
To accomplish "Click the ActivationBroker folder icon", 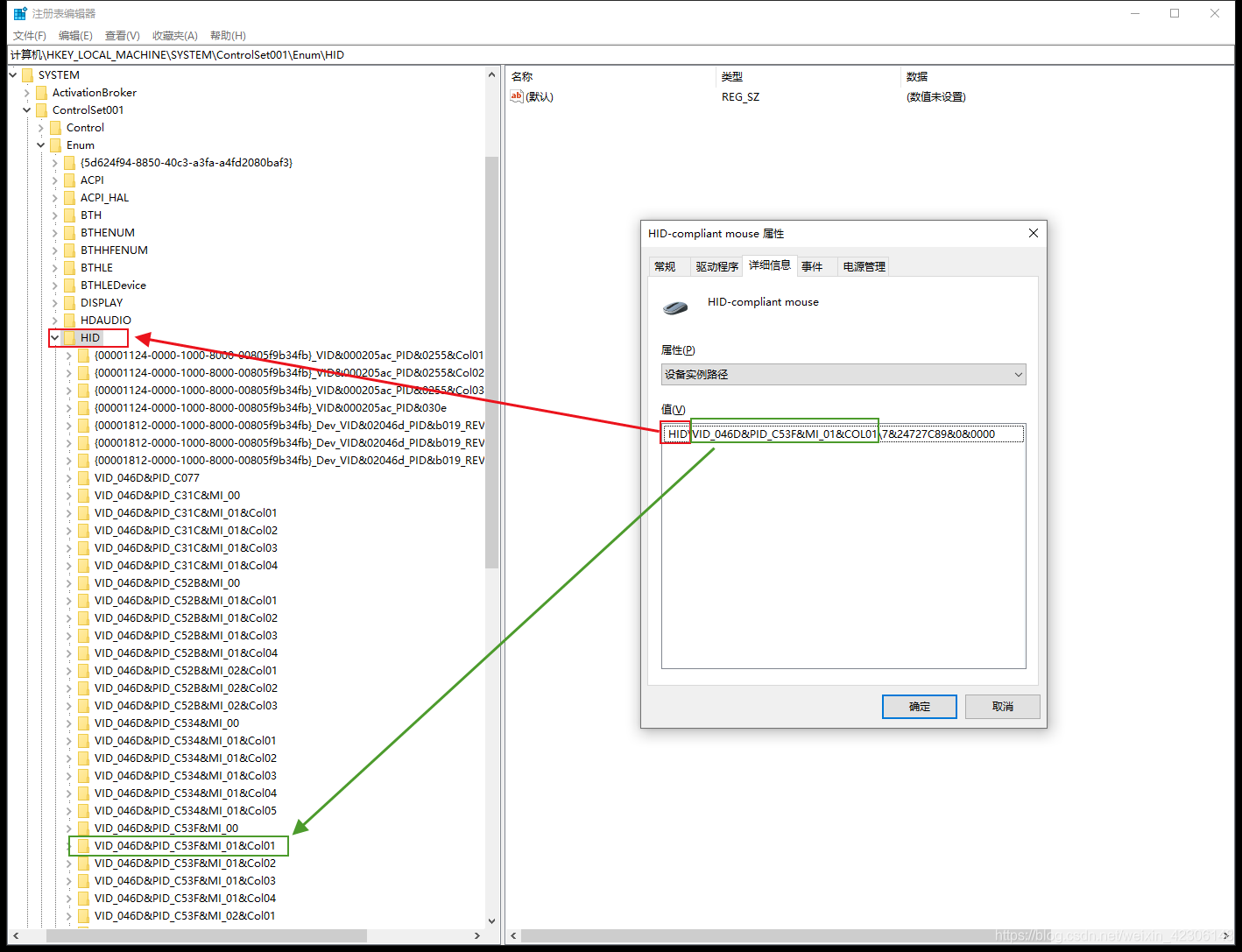I will tap(41, 93).
